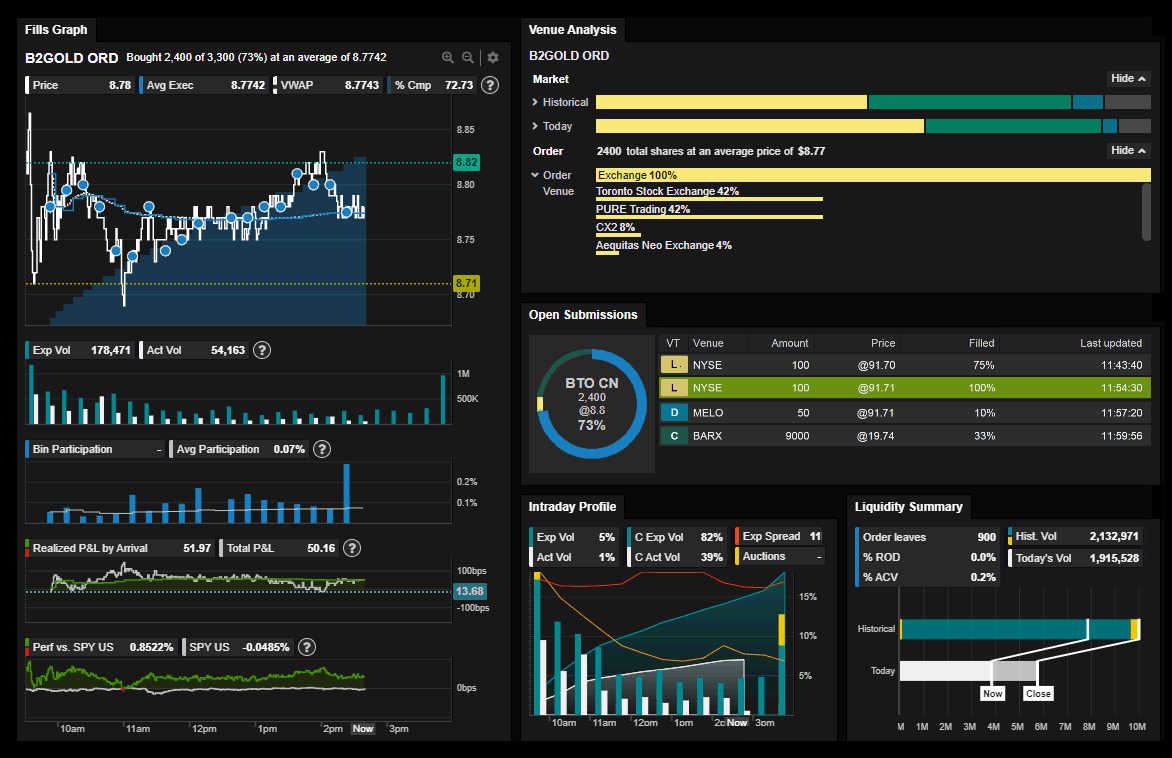Click the Exp Vol 178,471 metric

pos(79,350)
